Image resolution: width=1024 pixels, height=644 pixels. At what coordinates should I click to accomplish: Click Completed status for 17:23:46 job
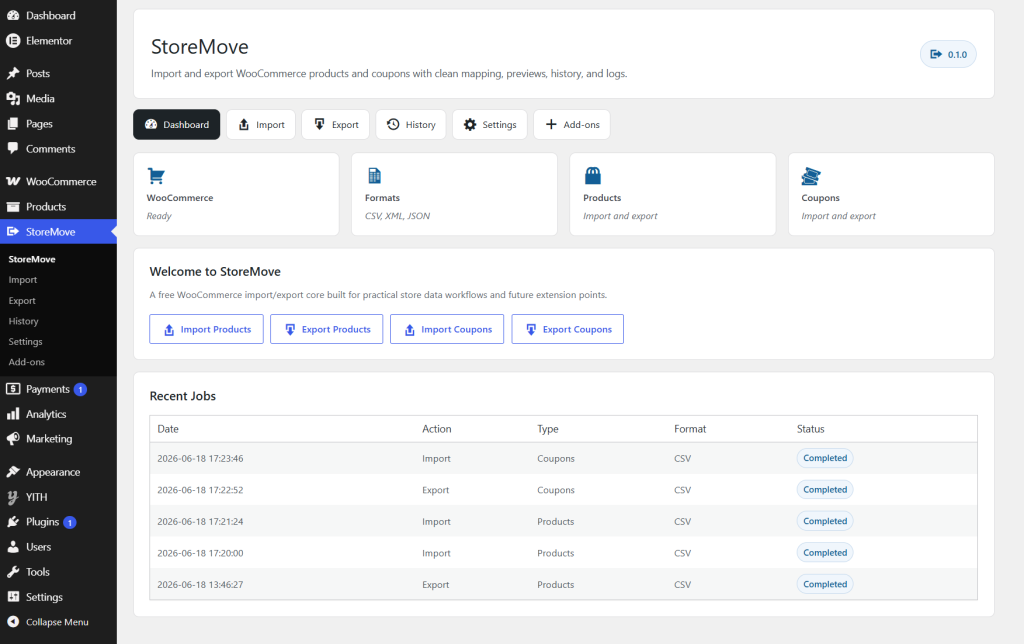point(825,458)
